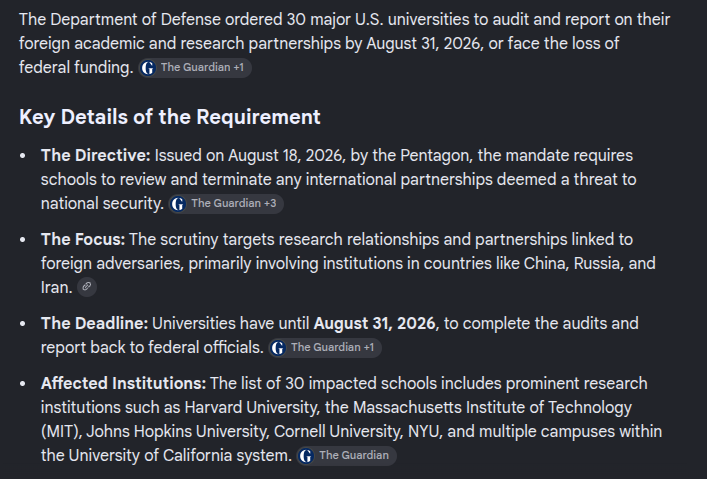Screen dimensions: 707x479
Task: Open Guardian +1 chip after "federal officials."
Action: point(325,348)
